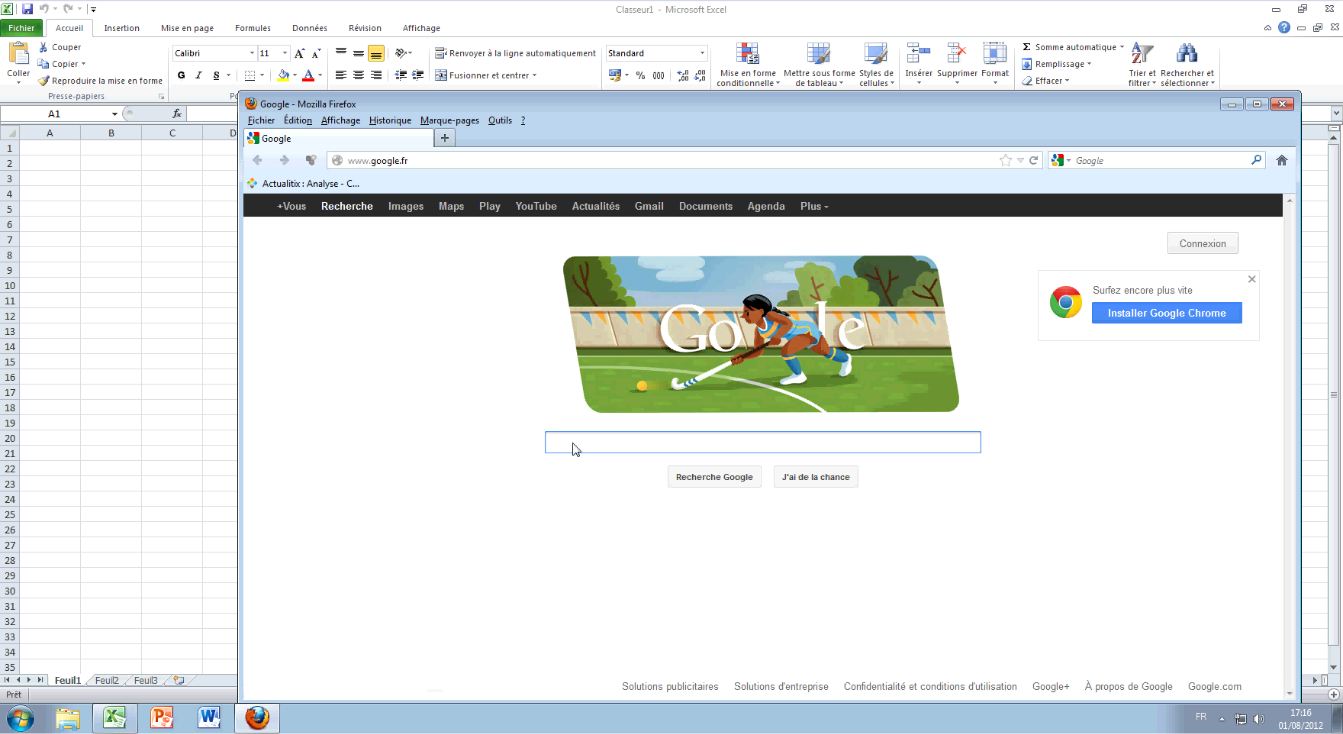Switch to the Insertion ribbon tab
This screenshot has width=1343, height=734.
point(122,28)
